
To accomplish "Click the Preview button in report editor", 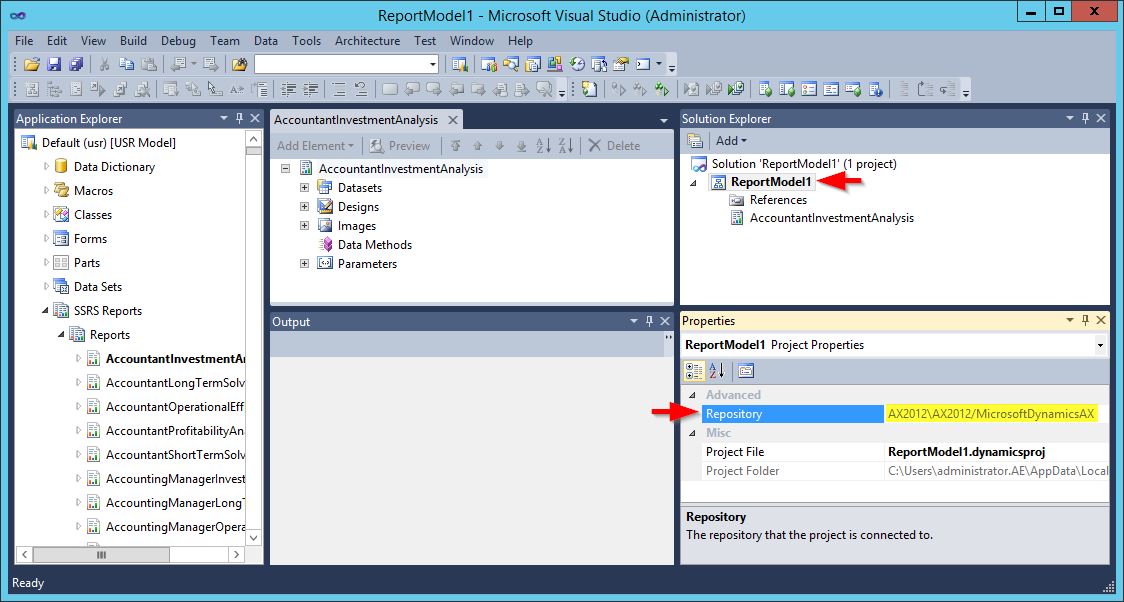I will point(400,145).
